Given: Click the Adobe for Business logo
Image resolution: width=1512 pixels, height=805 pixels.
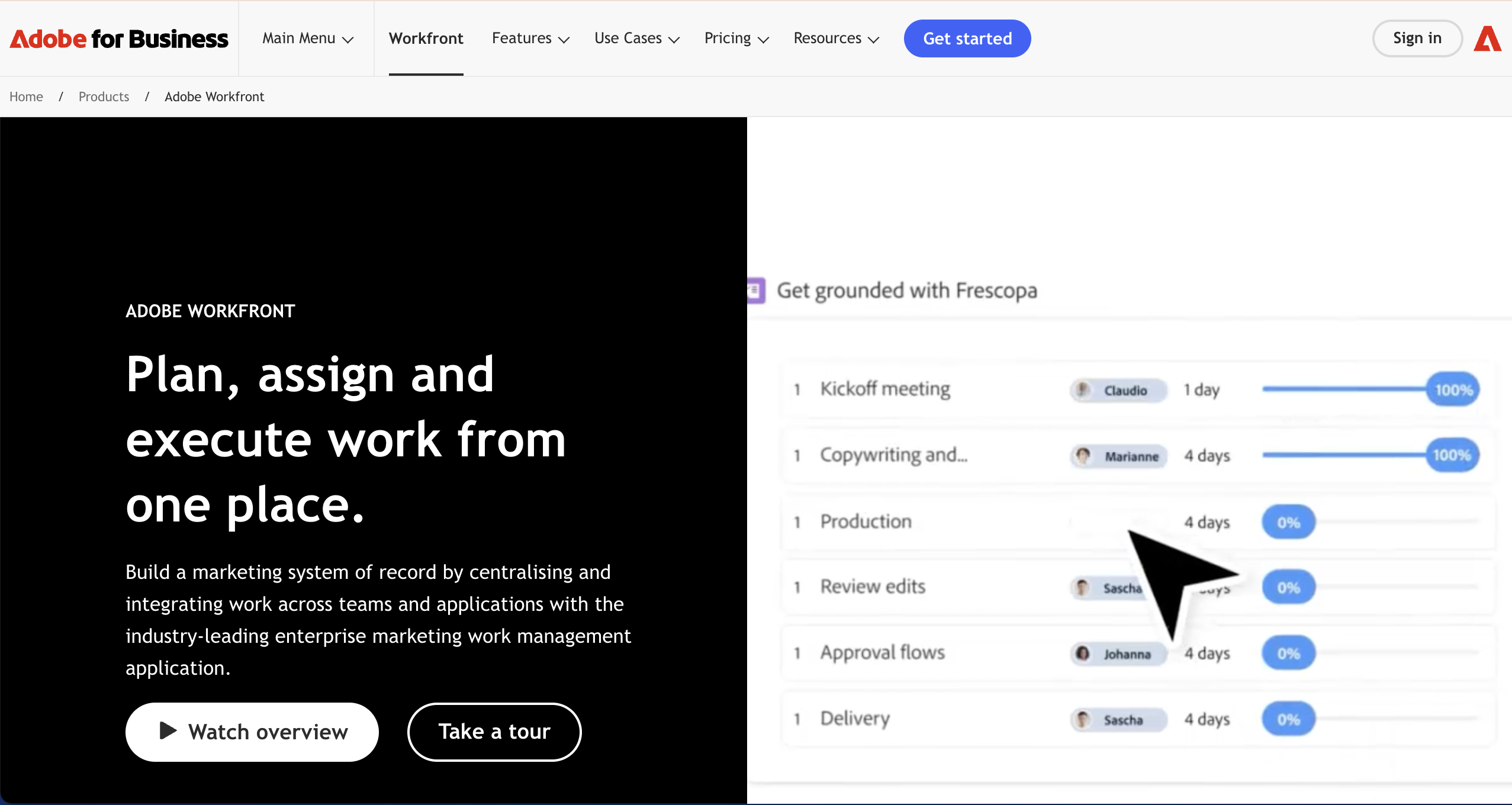Looking at the screenshot, I should [x=118, y=39].
